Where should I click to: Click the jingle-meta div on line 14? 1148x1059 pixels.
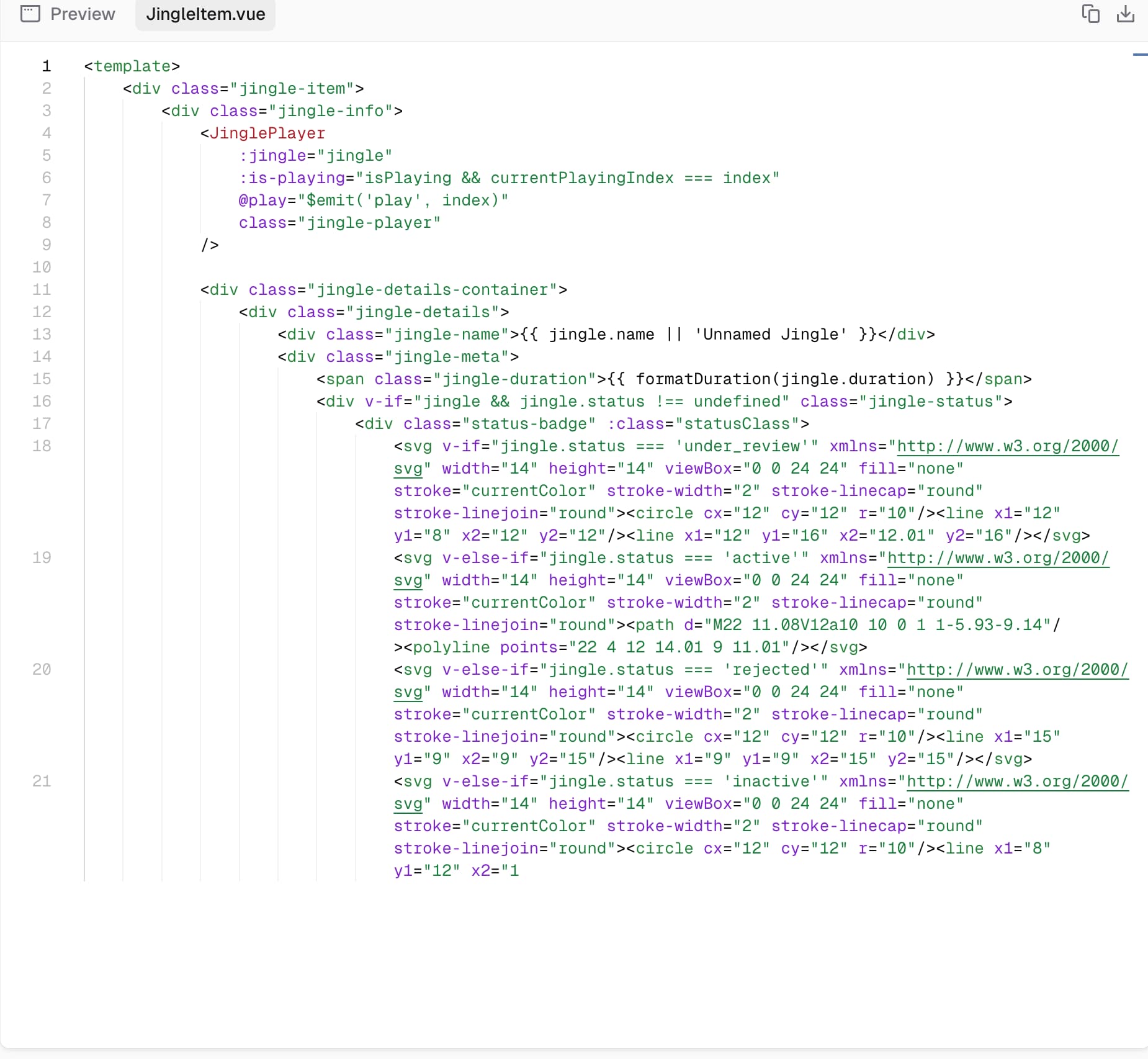[398, 357]
